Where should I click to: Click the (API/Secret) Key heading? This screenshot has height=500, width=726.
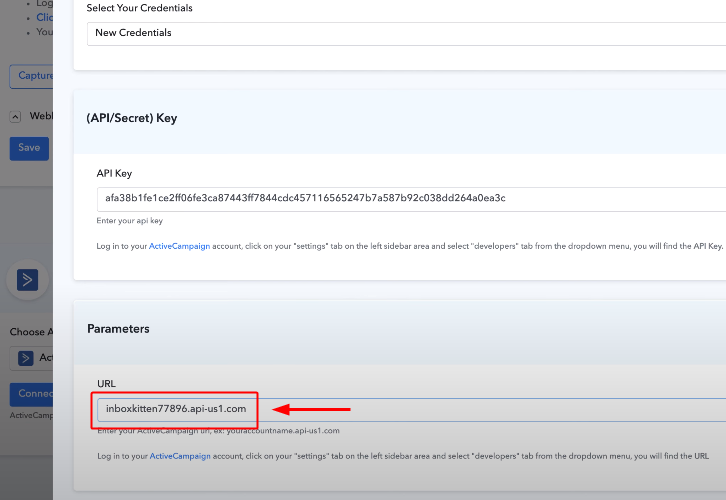[131, 118]
